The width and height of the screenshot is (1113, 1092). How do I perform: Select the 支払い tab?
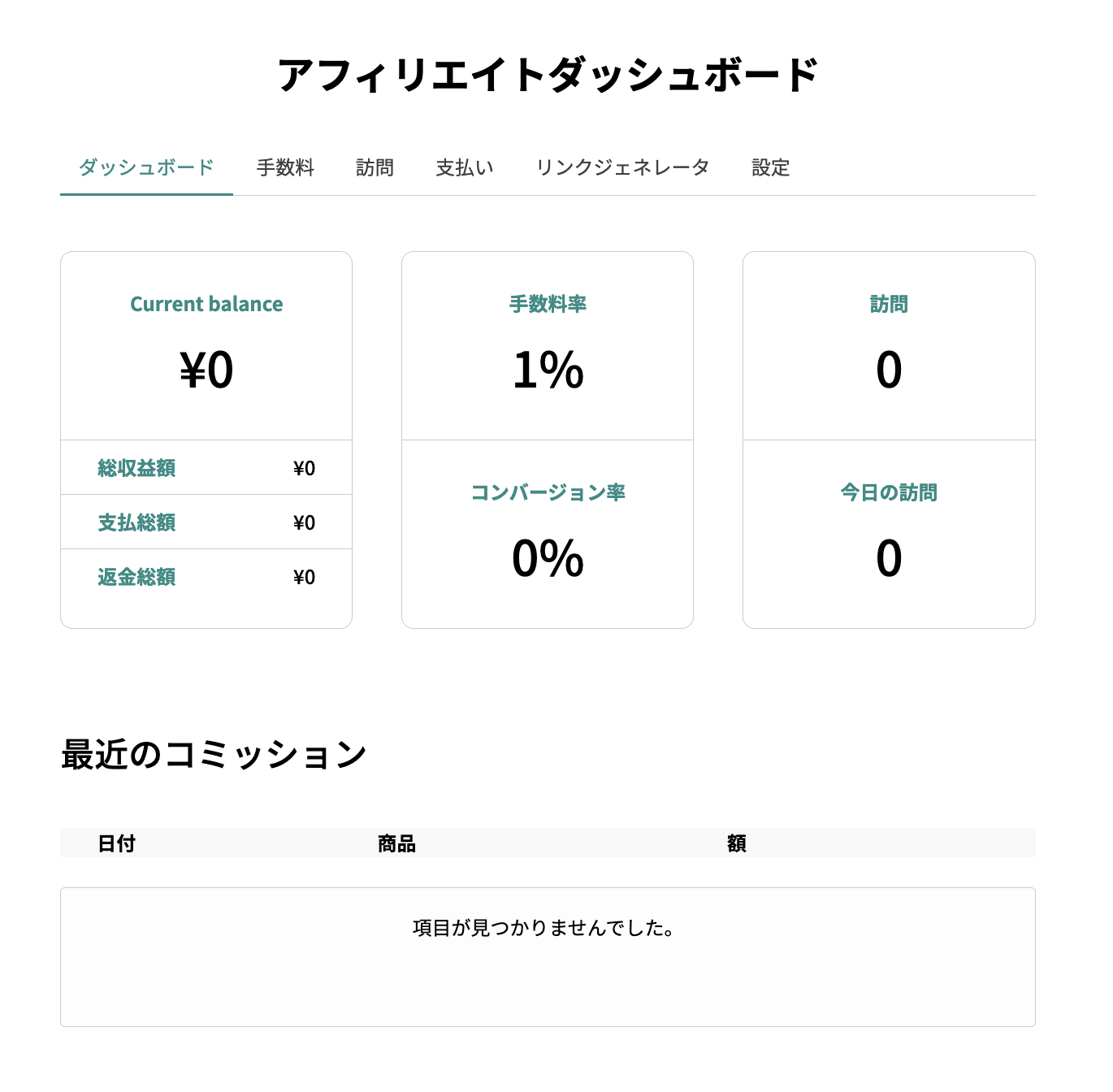465,168
